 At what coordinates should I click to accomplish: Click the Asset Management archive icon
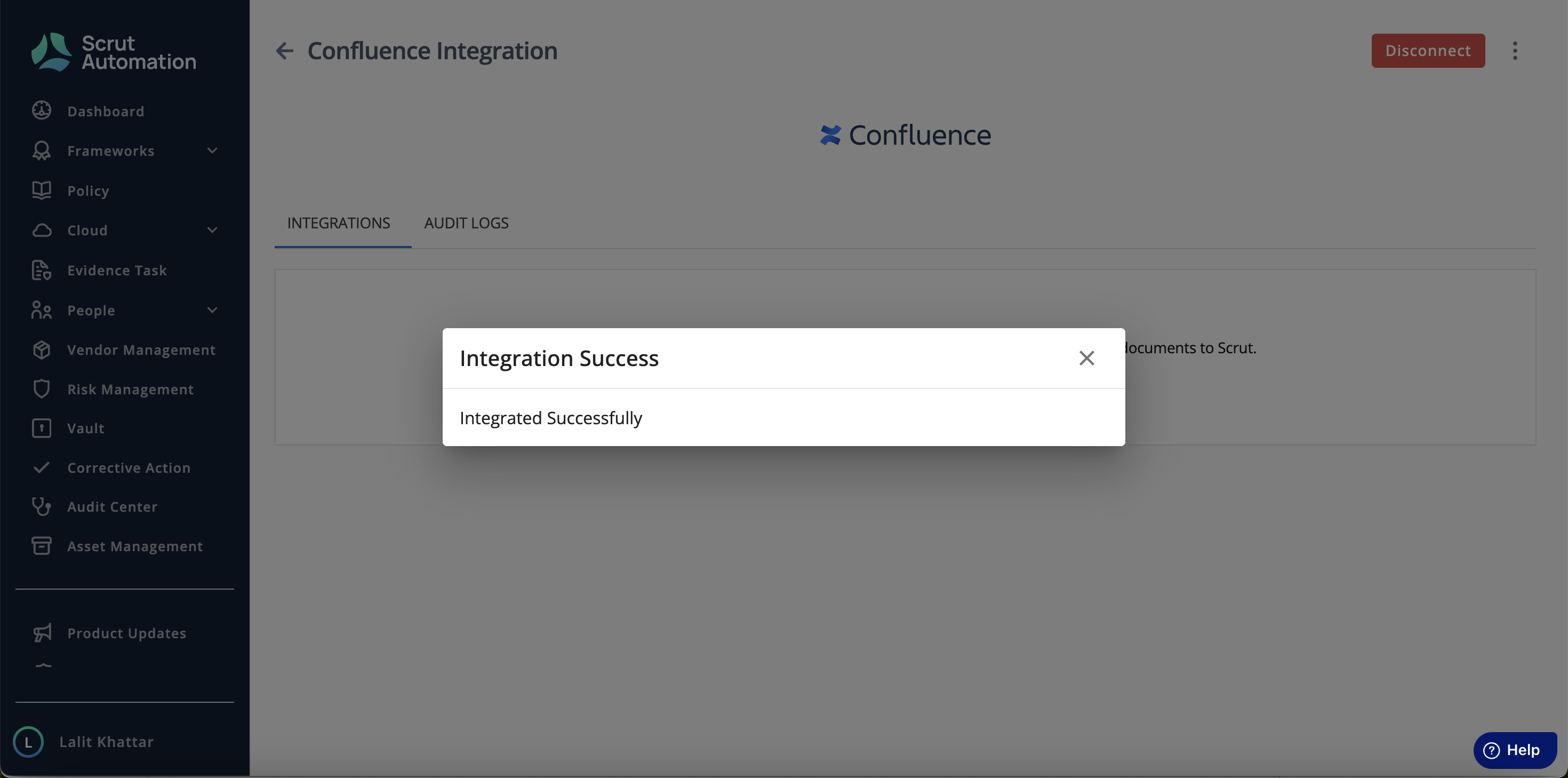coord(42,546)
